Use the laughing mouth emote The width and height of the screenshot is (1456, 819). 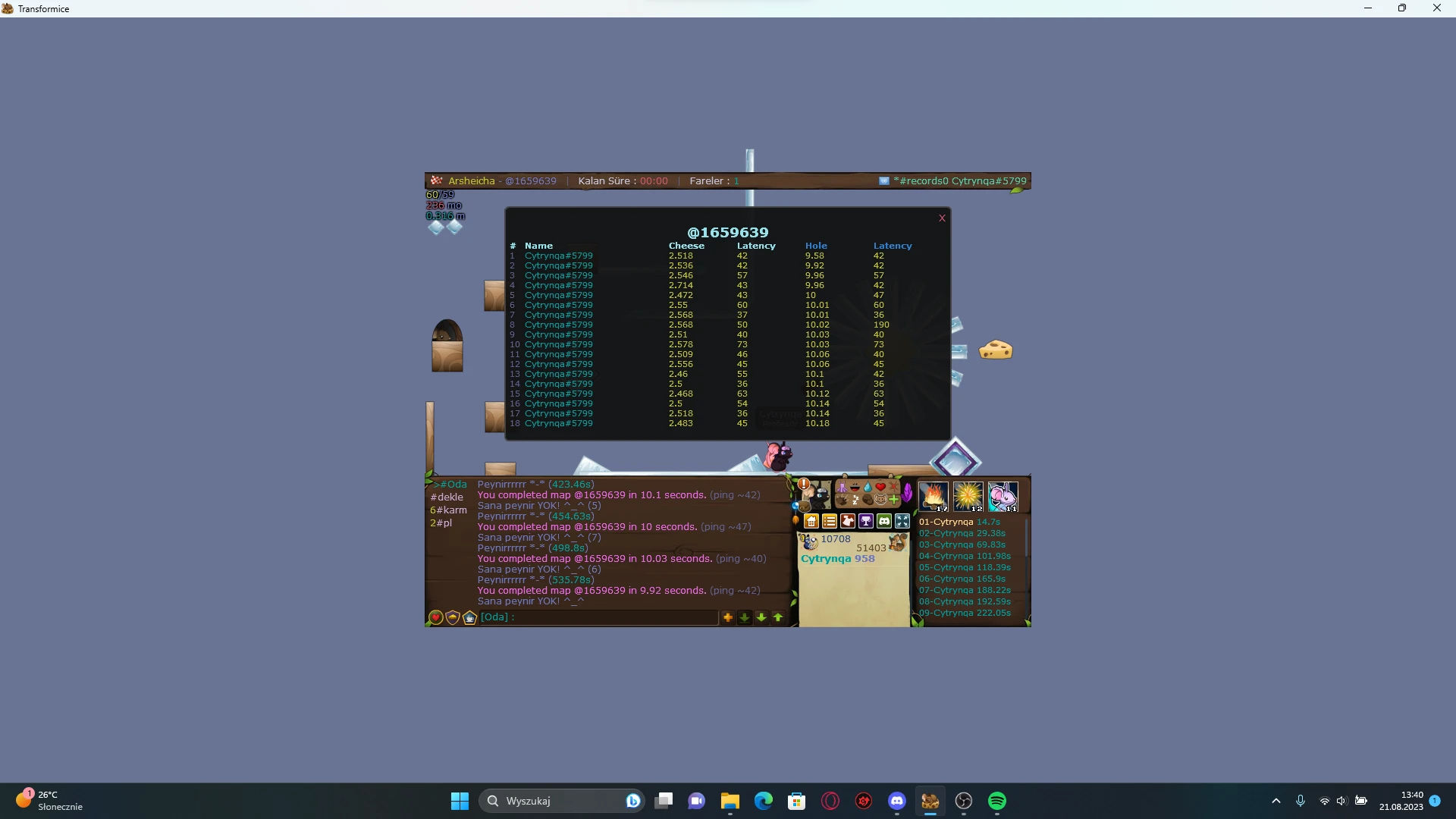click(x=855, y=488)
